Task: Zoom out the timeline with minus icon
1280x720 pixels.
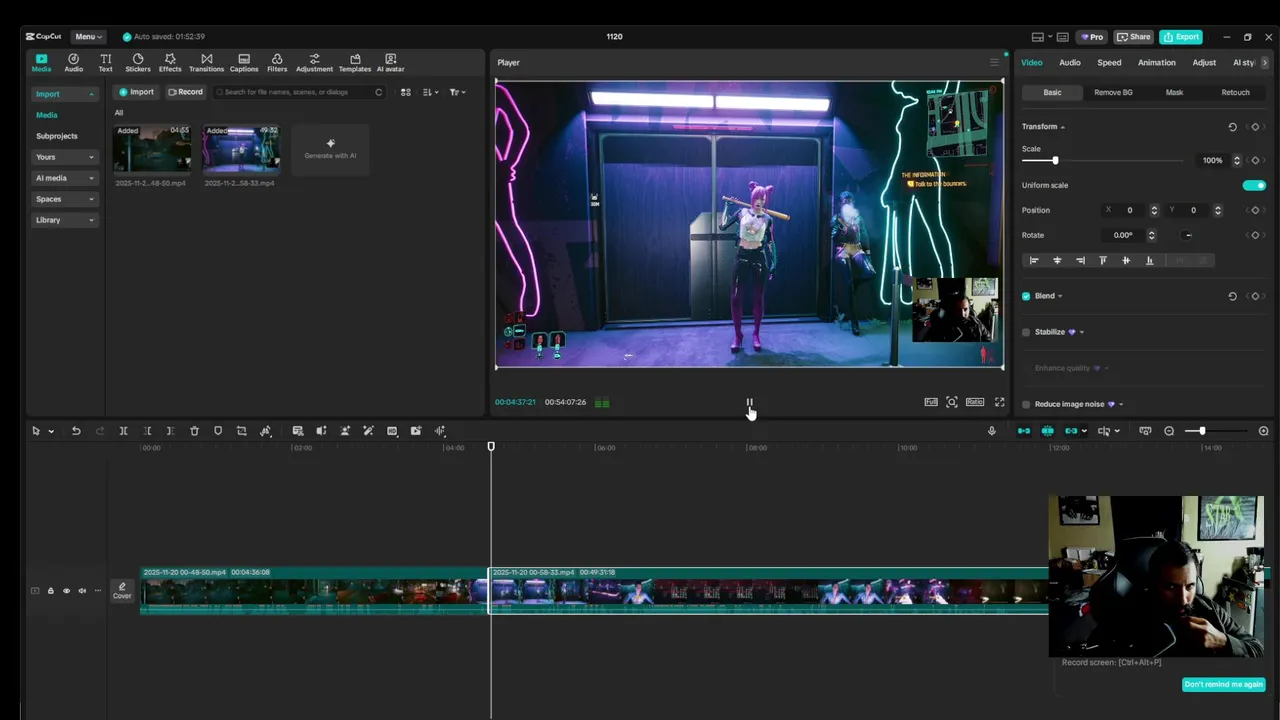Action: tap(1169, 431)
